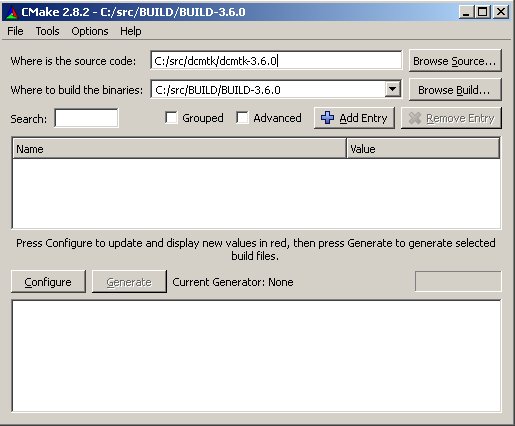Click the 'Press Configure to update' hint text

[x=256, y=249]
